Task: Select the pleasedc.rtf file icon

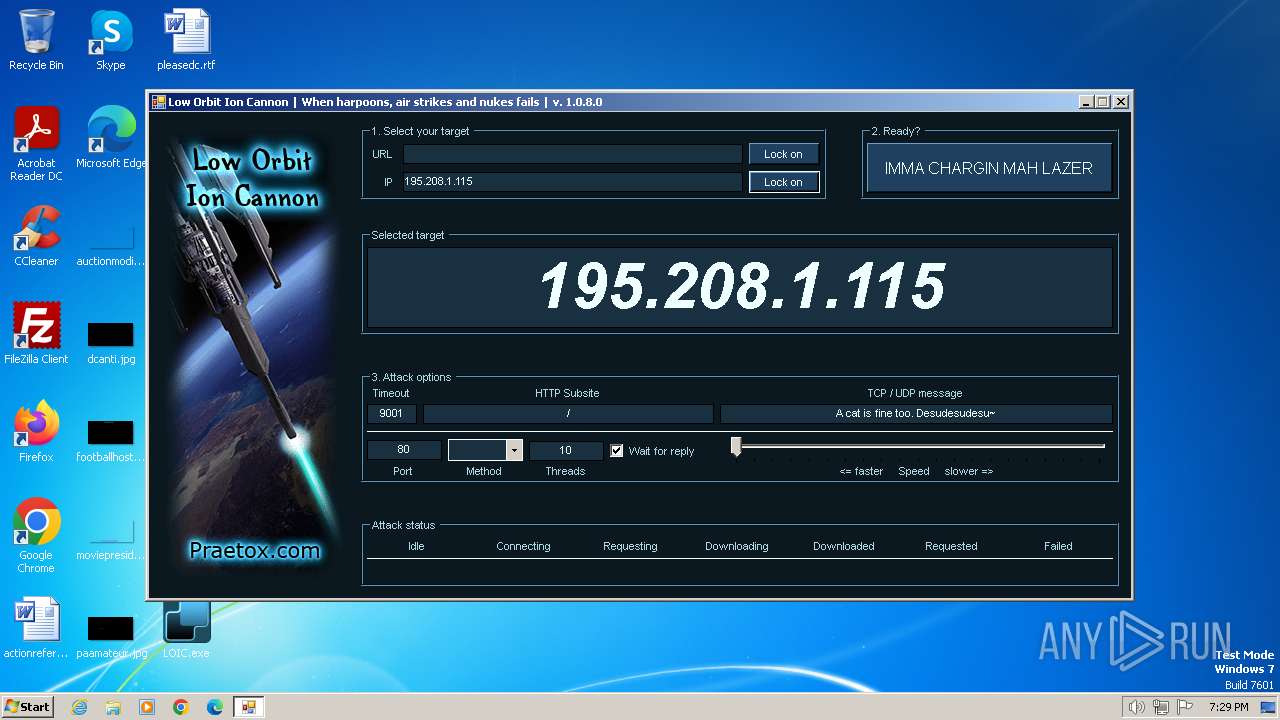Action: [186, 40]
